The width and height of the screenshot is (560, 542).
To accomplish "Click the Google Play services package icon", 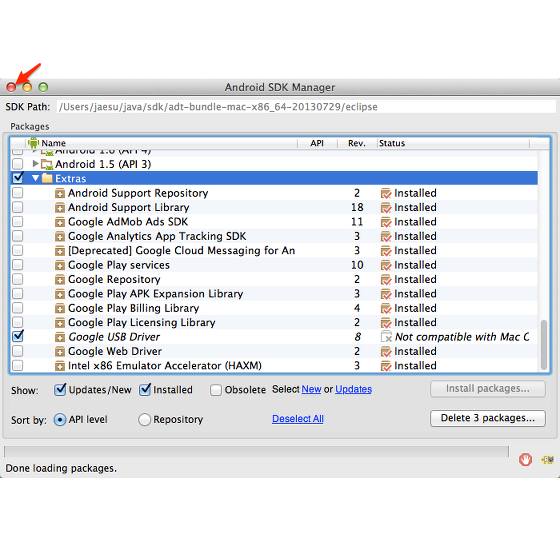I will click(60, 265).
